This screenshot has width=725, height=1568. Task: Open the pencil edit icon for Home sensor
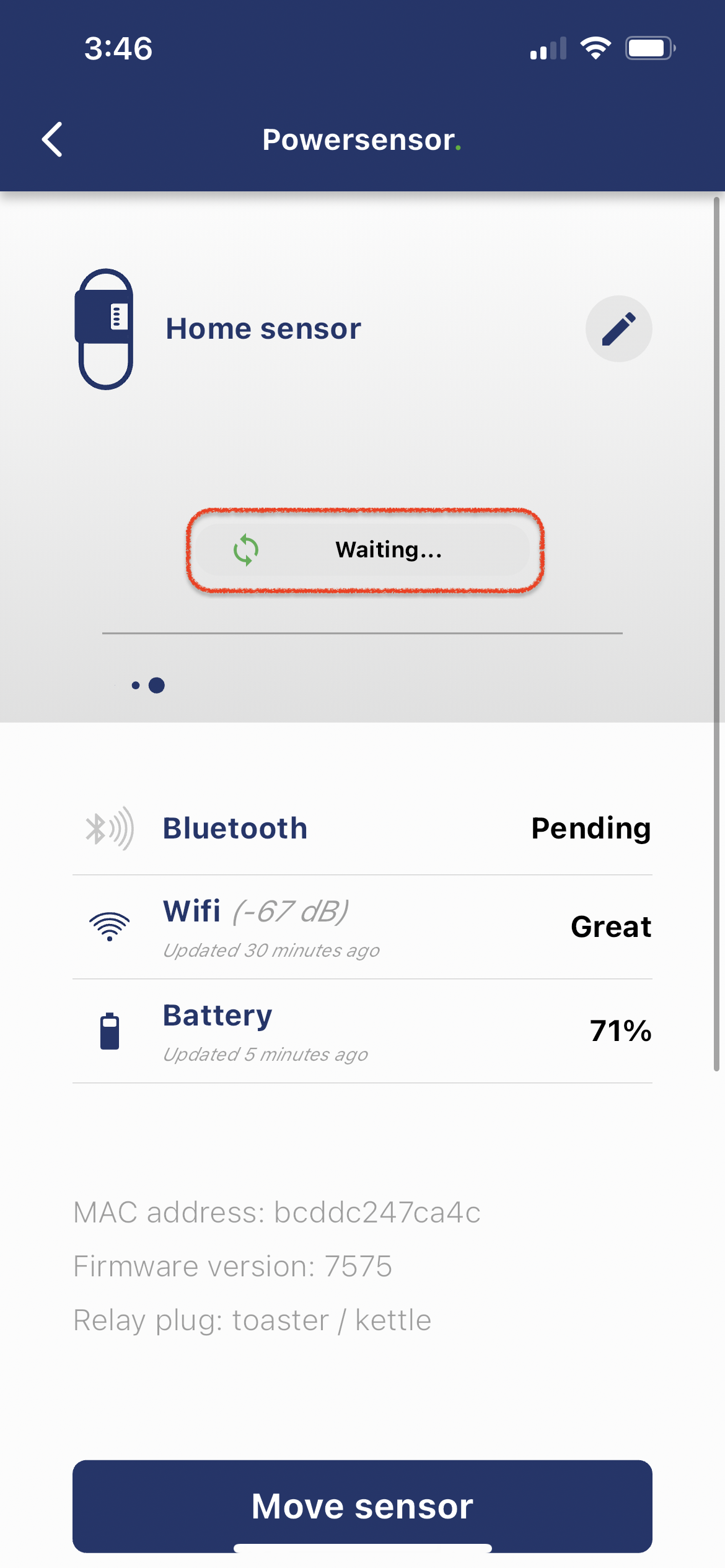[618, 329]
